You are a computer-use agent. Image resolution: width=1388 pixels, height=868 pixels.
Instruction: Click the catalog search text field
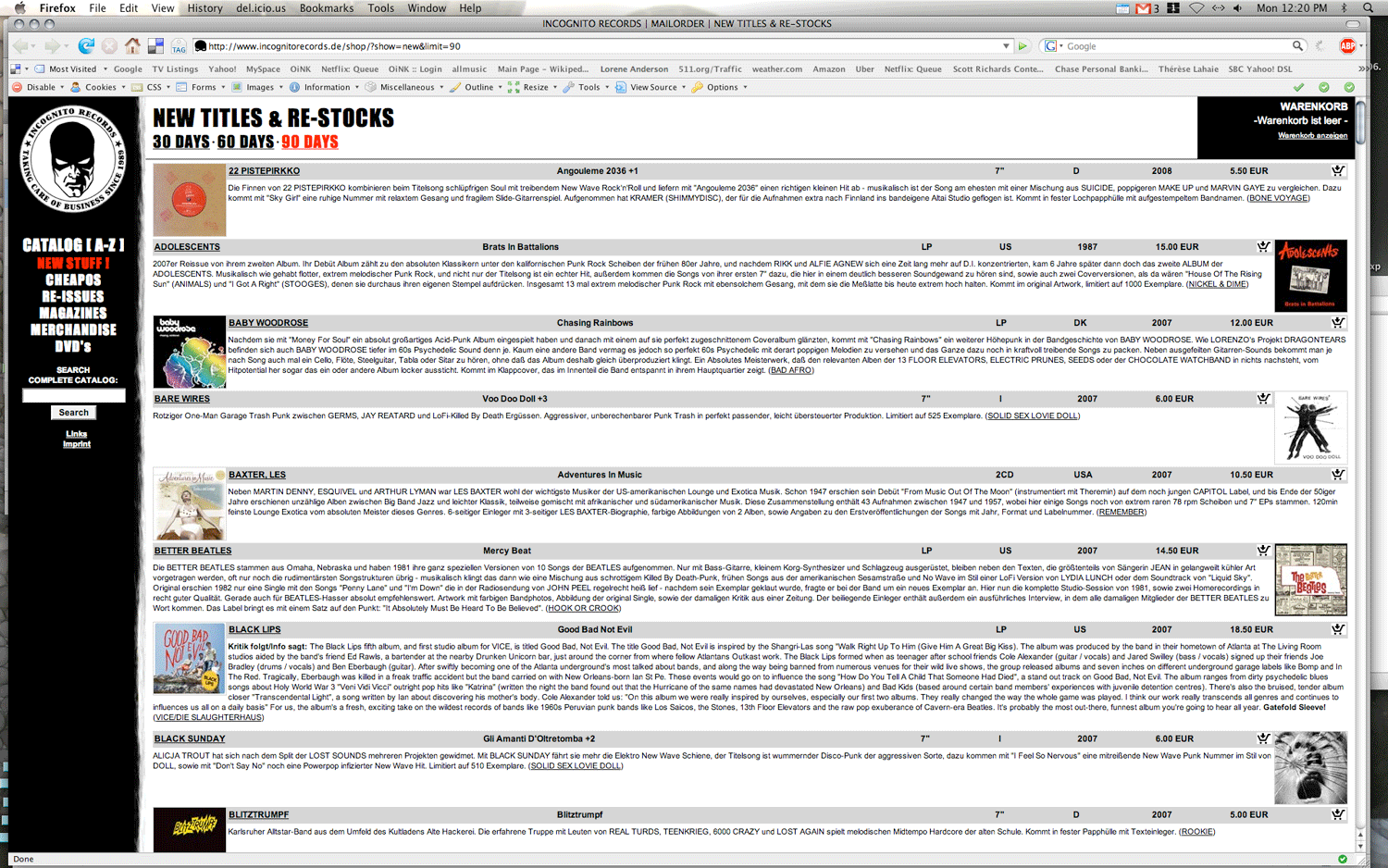73,395
